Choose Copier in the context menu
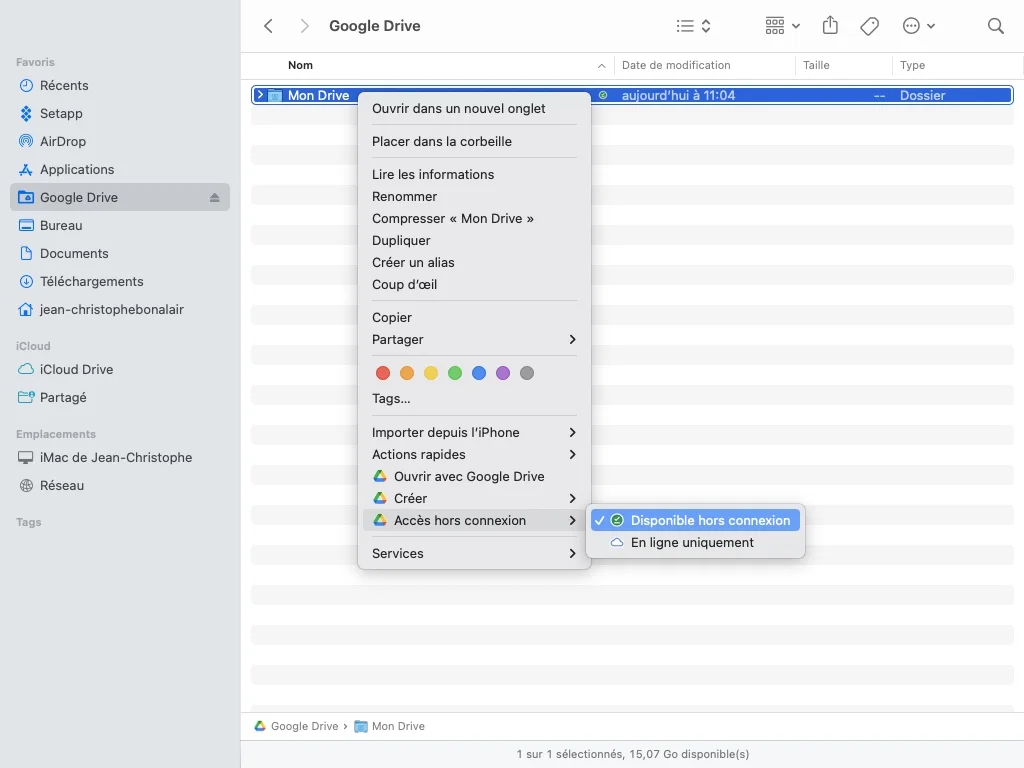The image size is (1024, 768). pos(474,317)
